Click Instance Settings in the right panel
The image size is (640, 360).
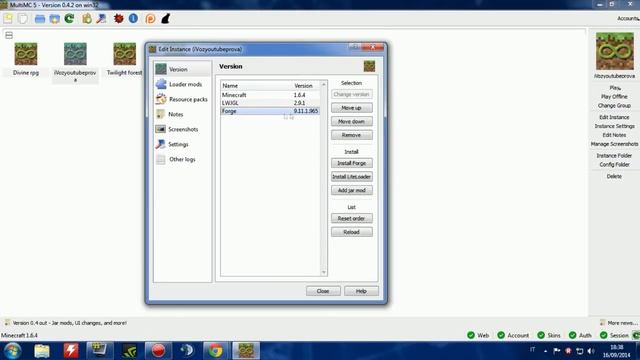(x=614, y=126)
